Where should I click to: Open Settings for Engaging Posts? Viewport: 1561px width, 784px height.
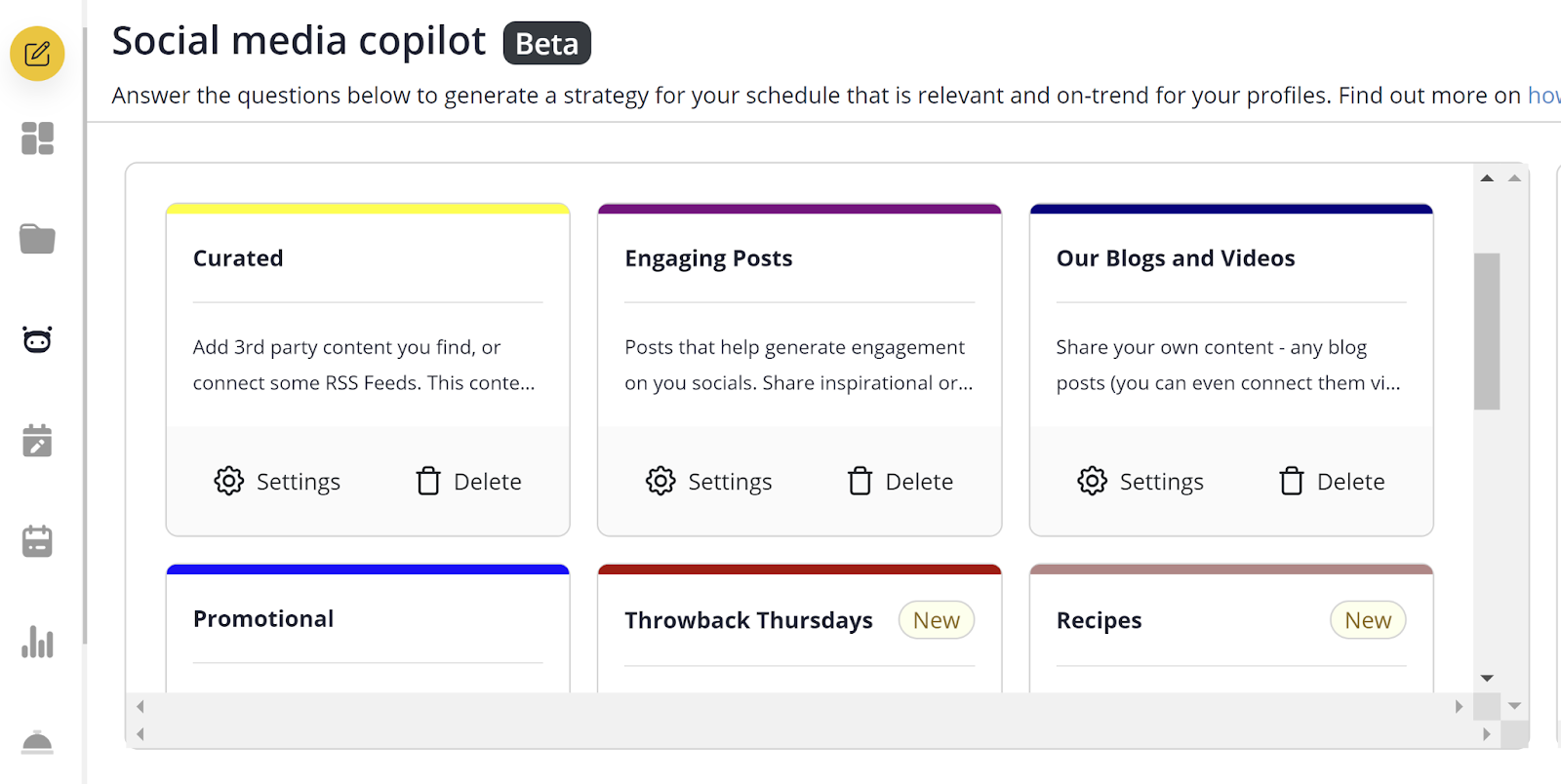tap(709, 482)
